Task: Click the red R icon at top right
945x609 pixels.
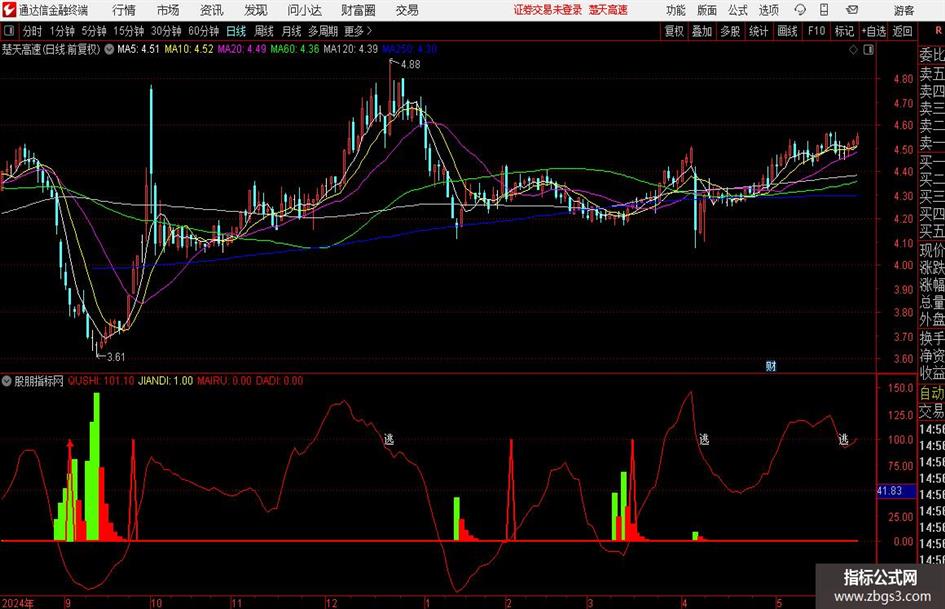Action: click(938, 31)
